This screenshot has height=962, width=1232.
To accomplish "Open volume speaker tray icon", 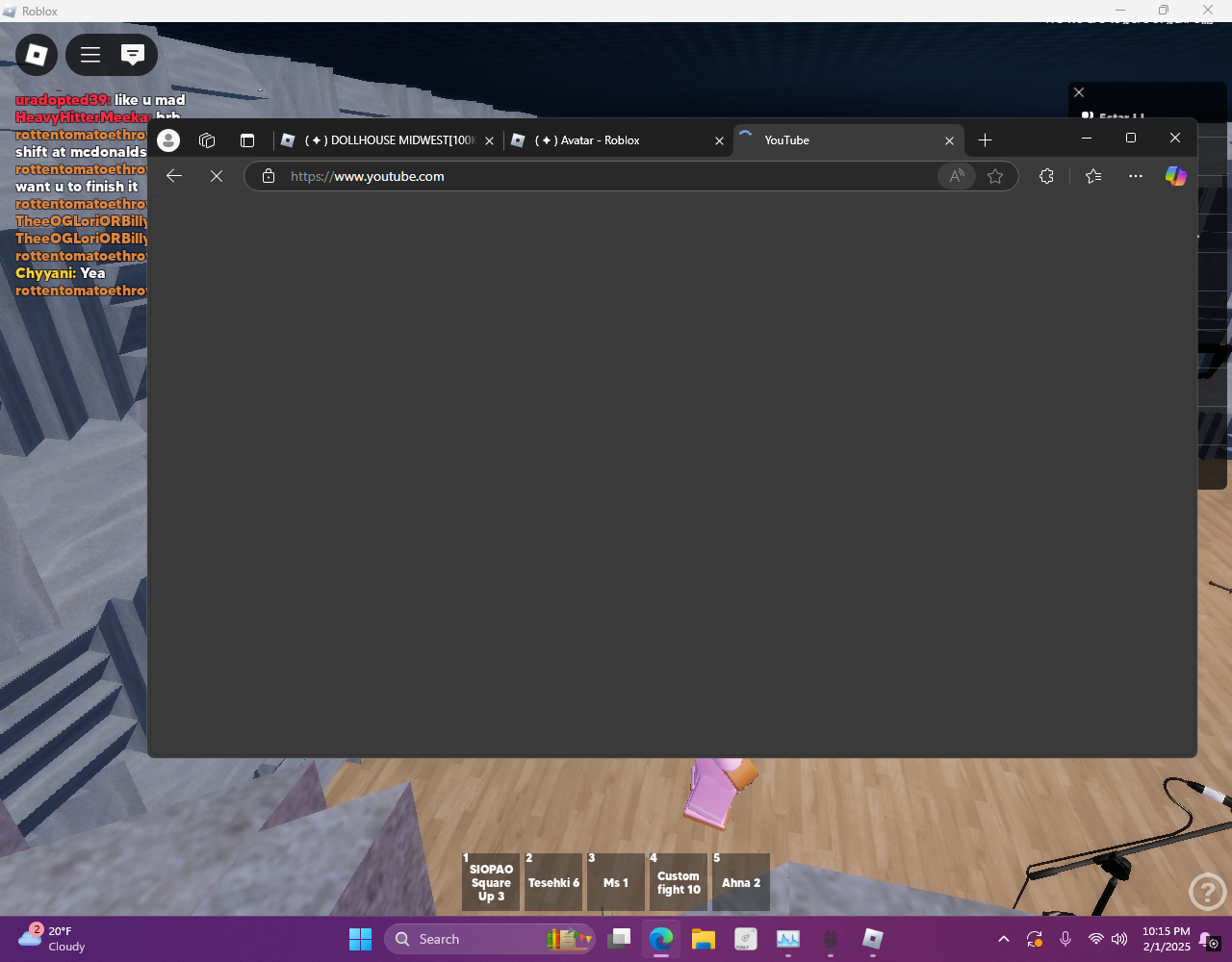I will click(x=1119, y=939).
